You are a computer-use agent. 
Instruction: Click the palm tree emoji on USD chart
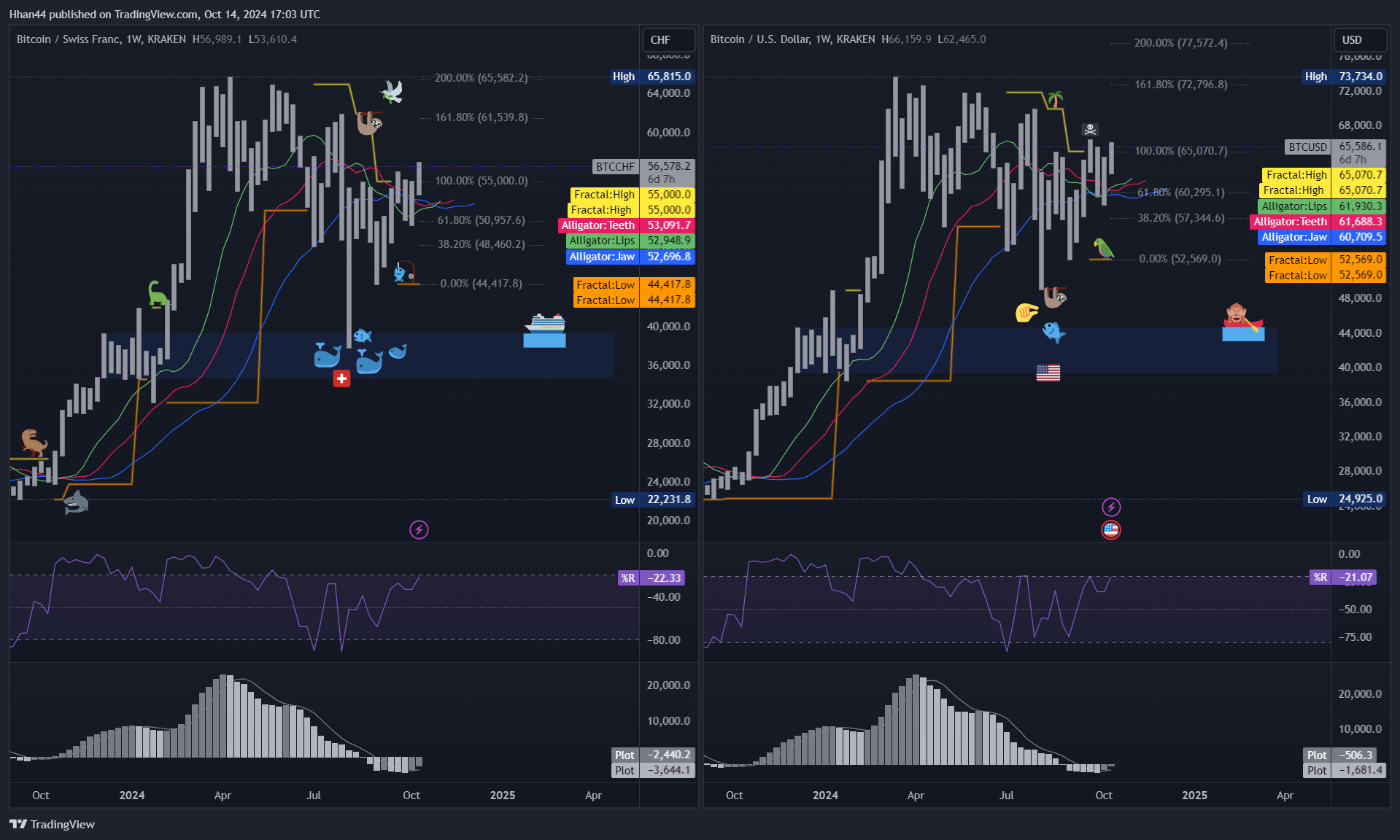[1054, 100]
